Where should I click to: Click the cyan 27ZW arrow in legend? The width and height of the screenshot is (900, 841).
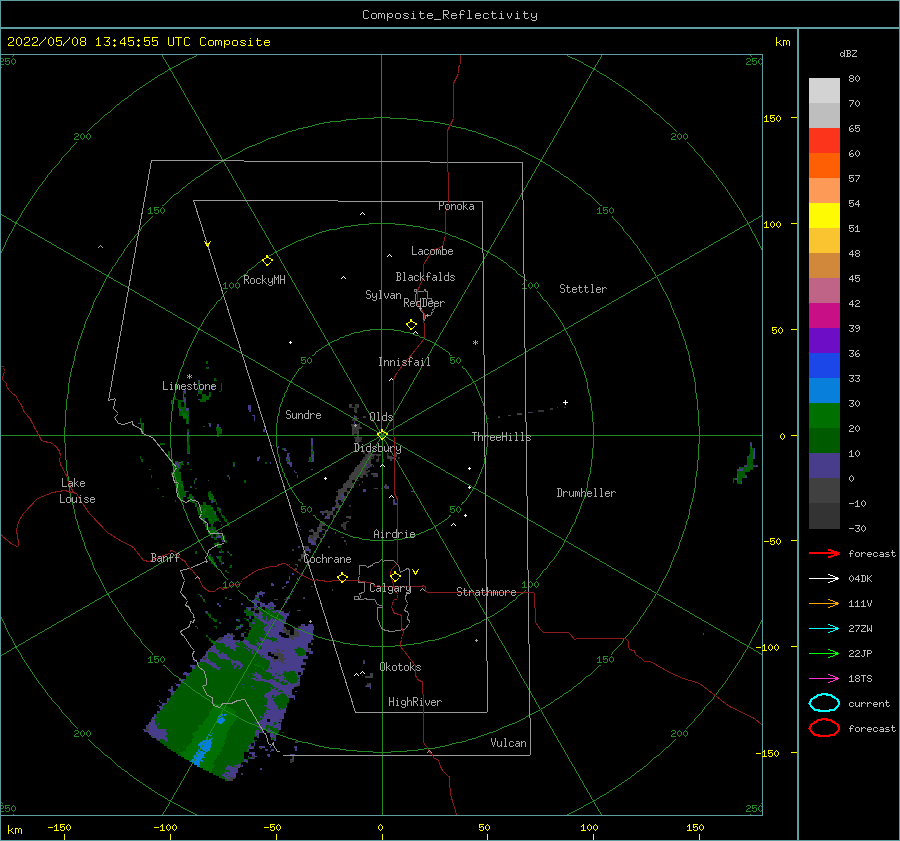pos(824,629)
